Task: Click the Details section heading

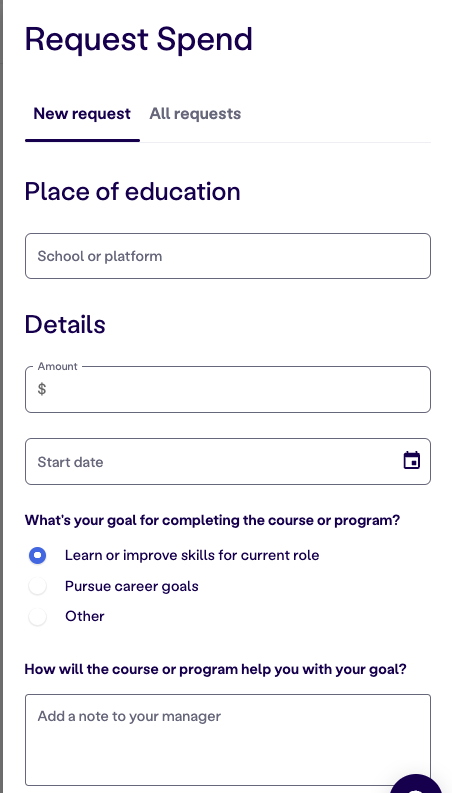Action: (65, 324)
